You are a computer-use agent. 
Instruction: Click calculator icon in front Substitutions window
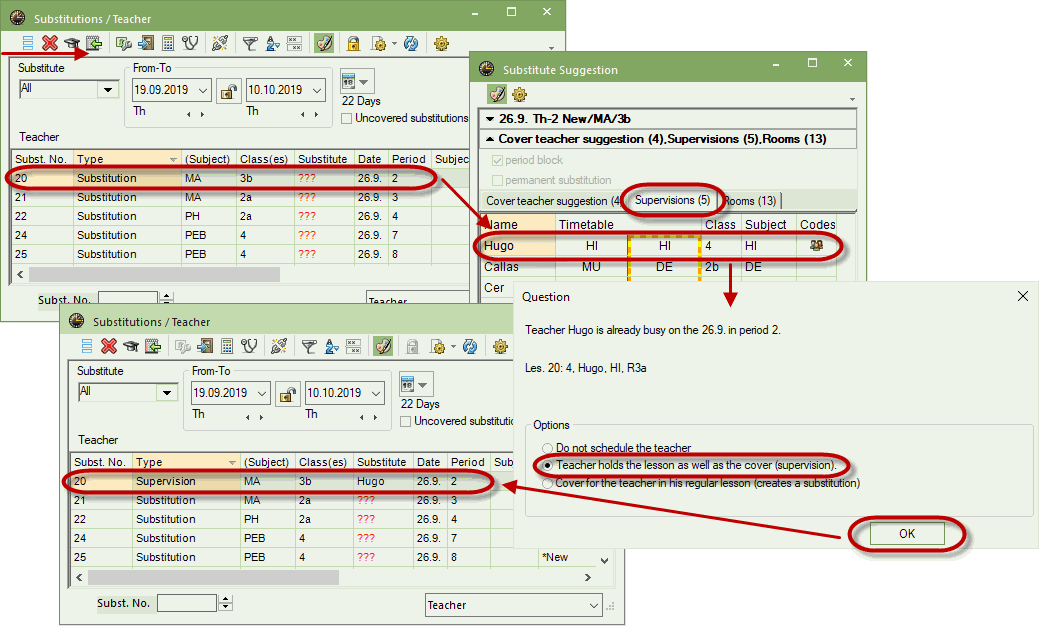227,346
